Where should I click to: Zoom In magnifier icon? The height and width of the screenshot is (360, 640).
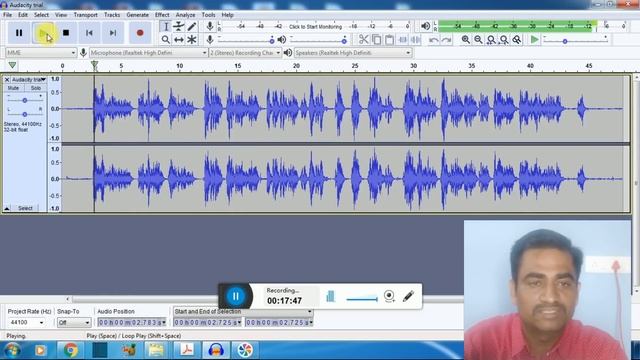(x=465, y=40)
